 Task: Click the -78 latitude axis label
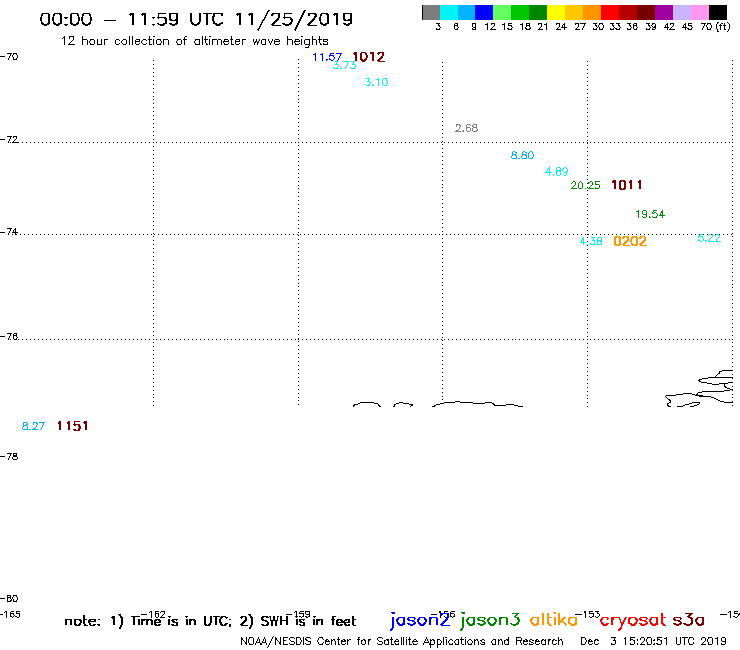[9, 456]
